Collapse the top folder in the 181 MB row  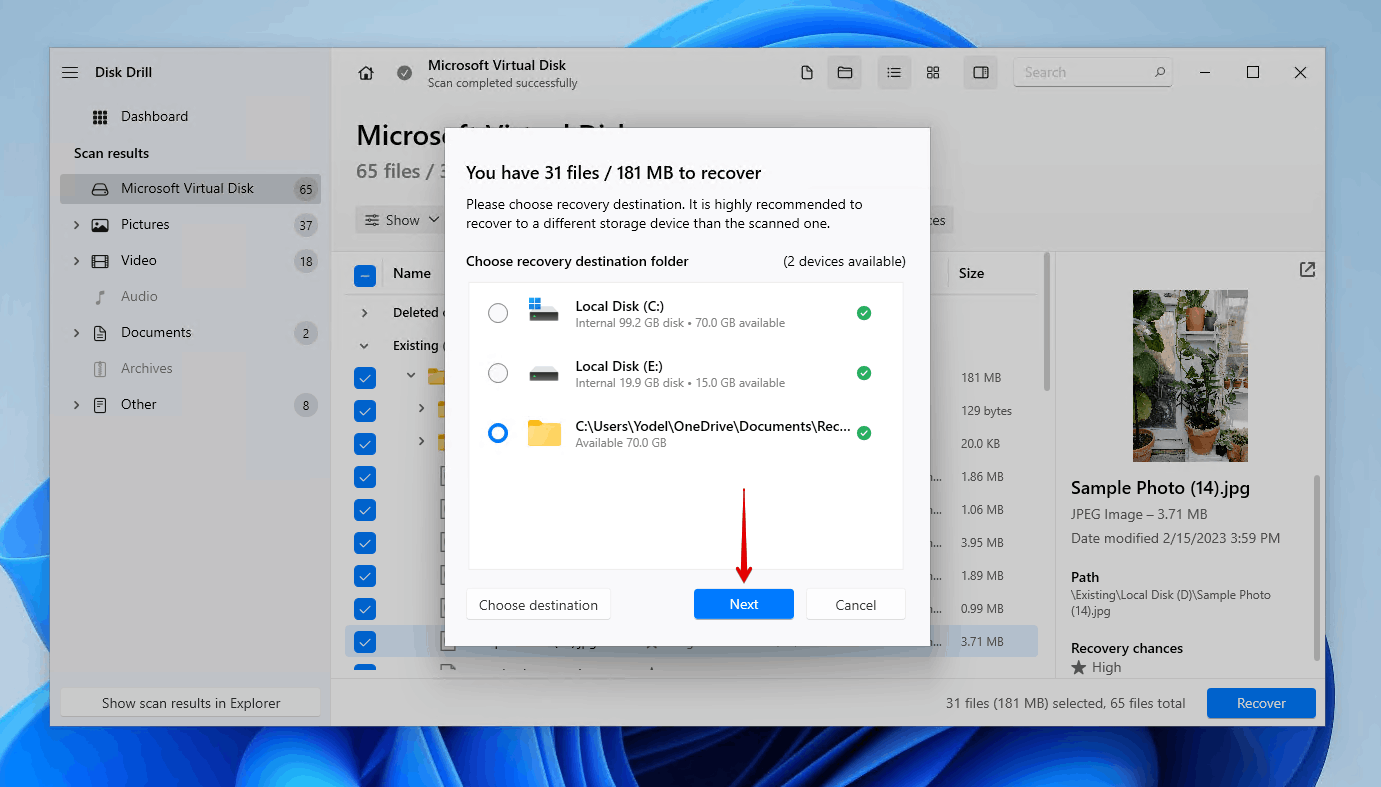[x=410, y=376]
